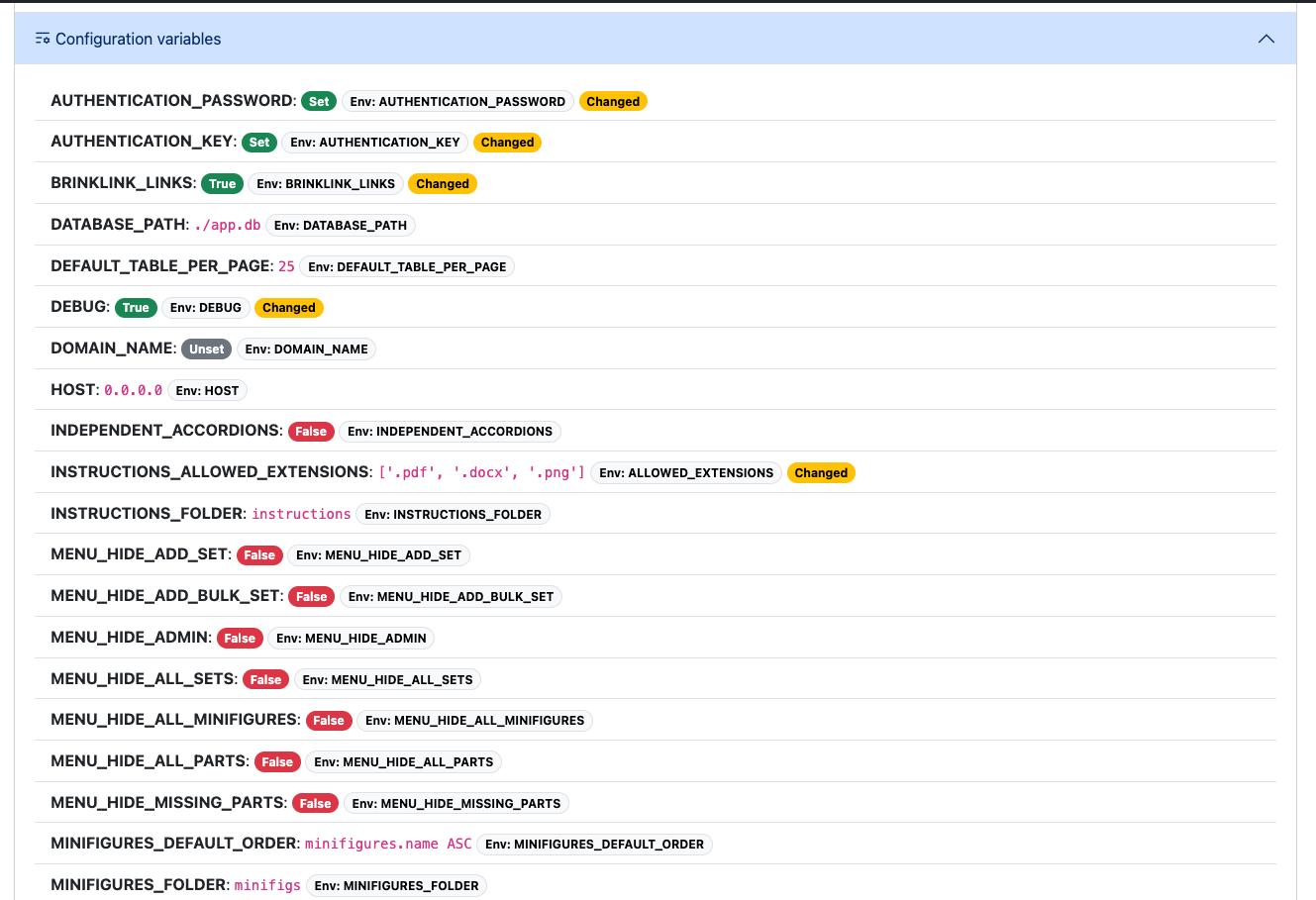Click the True badge for DEBUG
This screenshot has height=900, width=1316.
(x=136, y=308)
